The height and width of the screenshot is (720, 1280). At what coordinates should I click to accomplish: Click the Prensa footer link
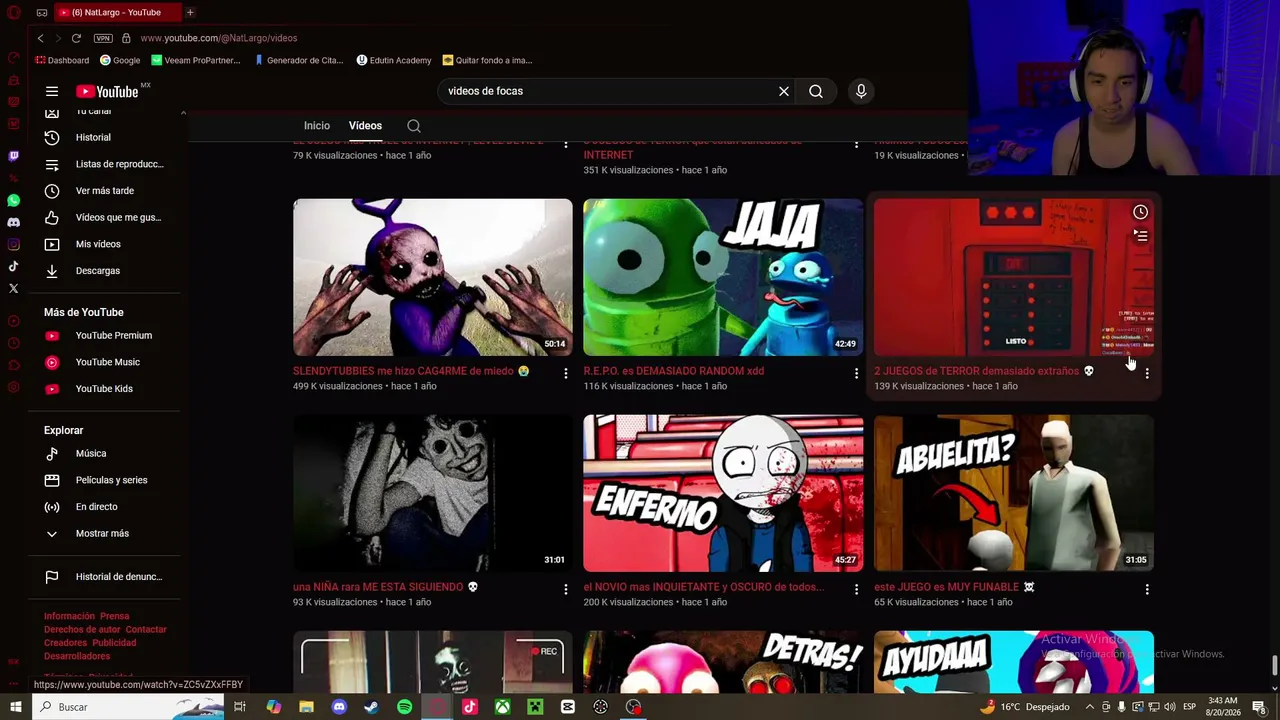click(115, 617)
